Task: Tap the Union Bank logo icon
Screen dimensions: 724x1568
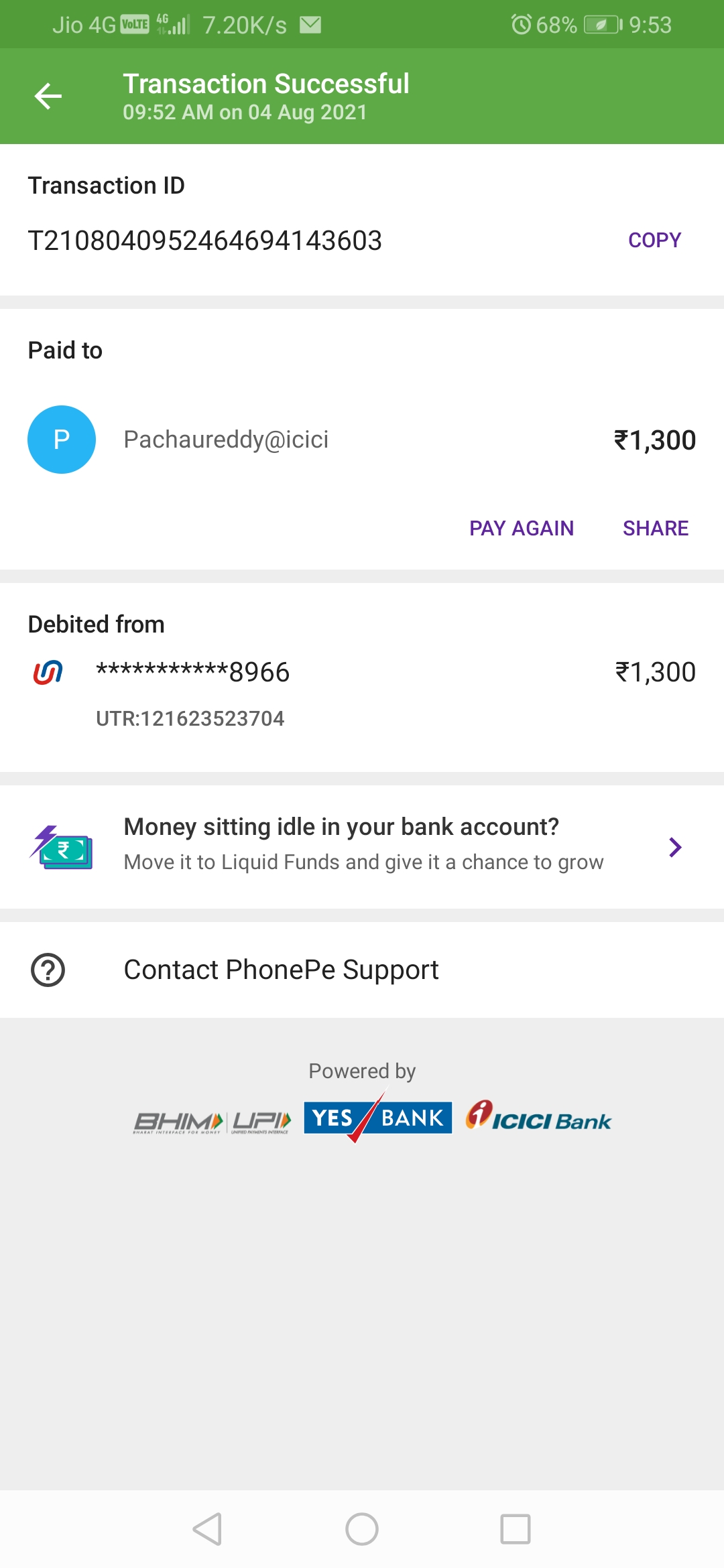Action: point(48,672)
